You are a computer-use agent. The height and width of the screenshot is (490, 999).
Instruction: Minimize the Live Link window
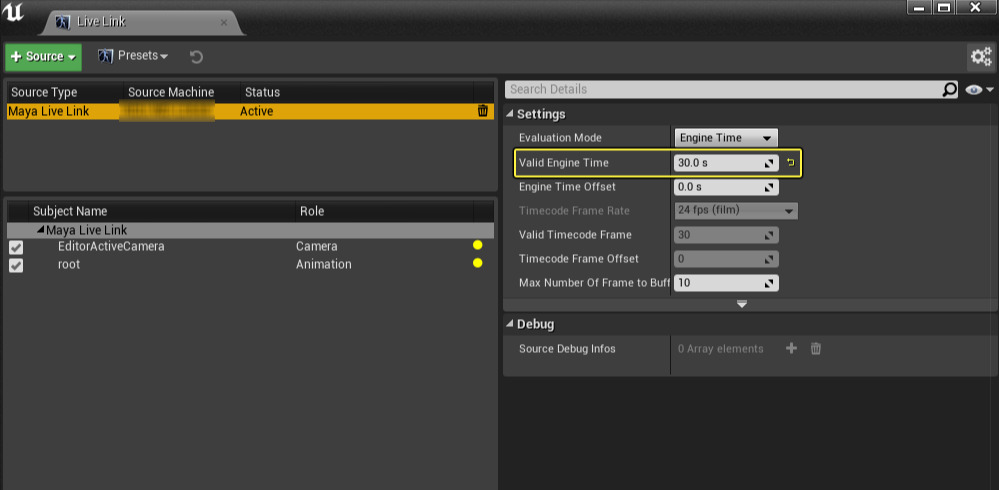point(919,8)
